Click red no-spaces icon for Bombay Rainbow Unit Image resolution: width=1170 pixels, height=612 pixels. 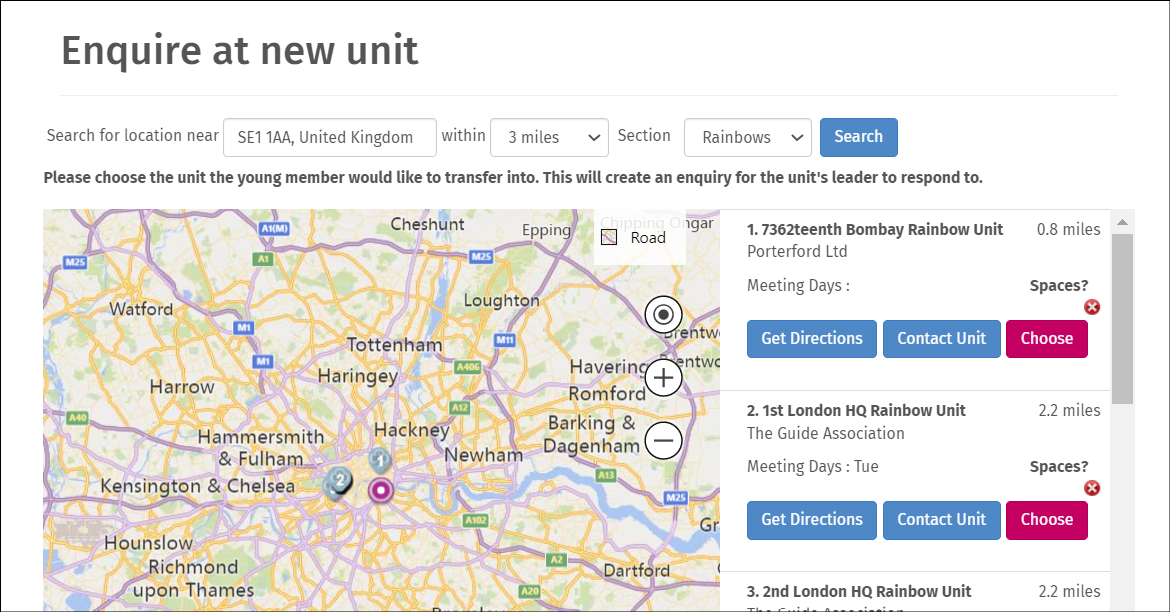click(x=1092, y=307)
